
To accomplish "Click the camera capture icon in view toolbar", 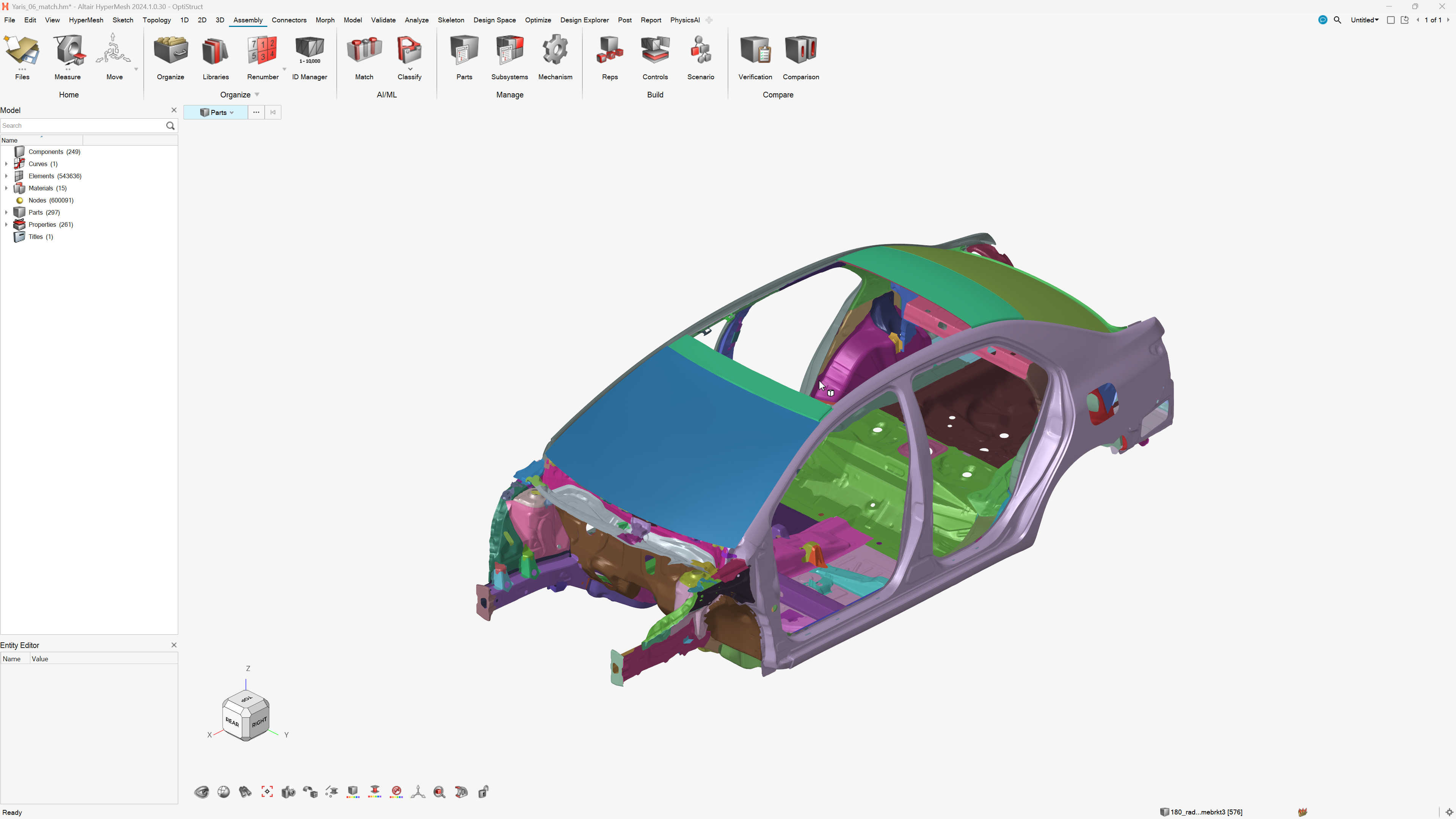I will coord(288,792).
